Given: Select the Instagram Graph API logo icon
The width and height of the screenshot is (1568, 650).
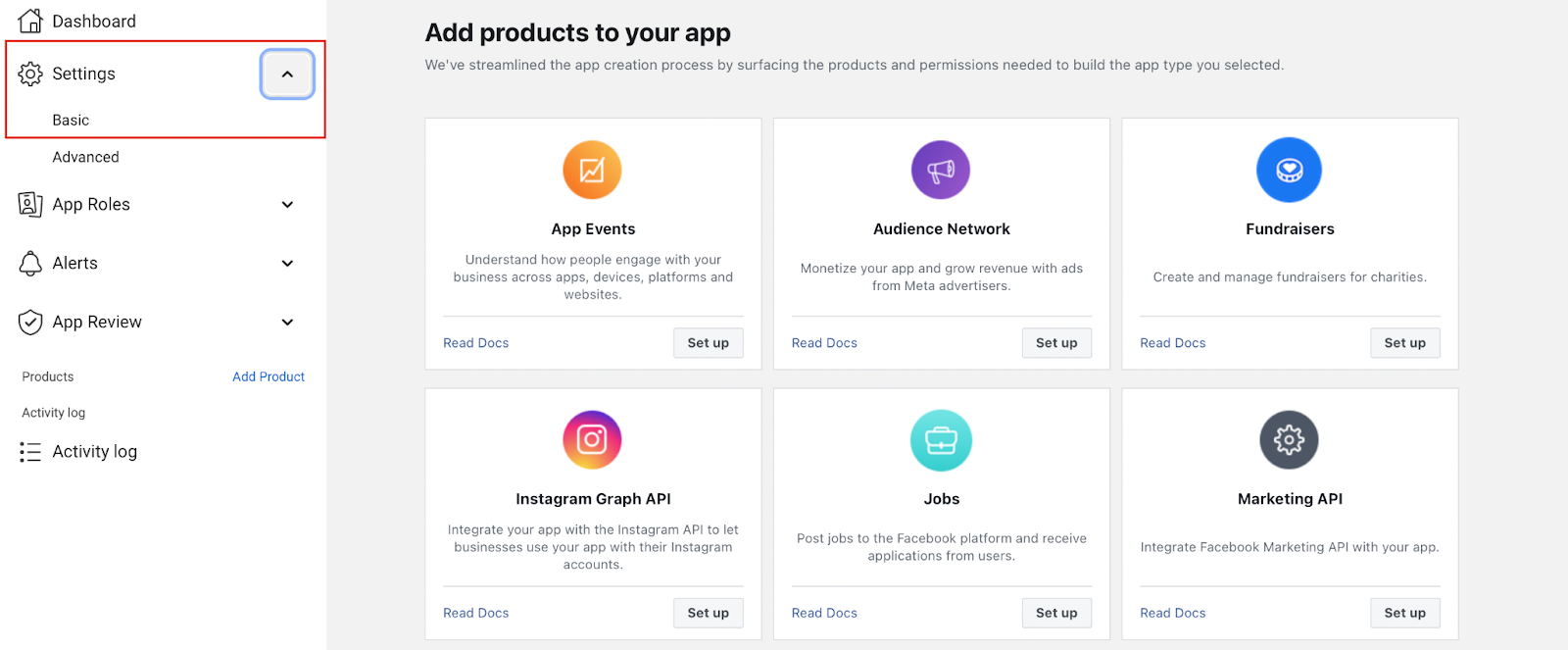Looking at the screenshot, I should pos(592,439).
